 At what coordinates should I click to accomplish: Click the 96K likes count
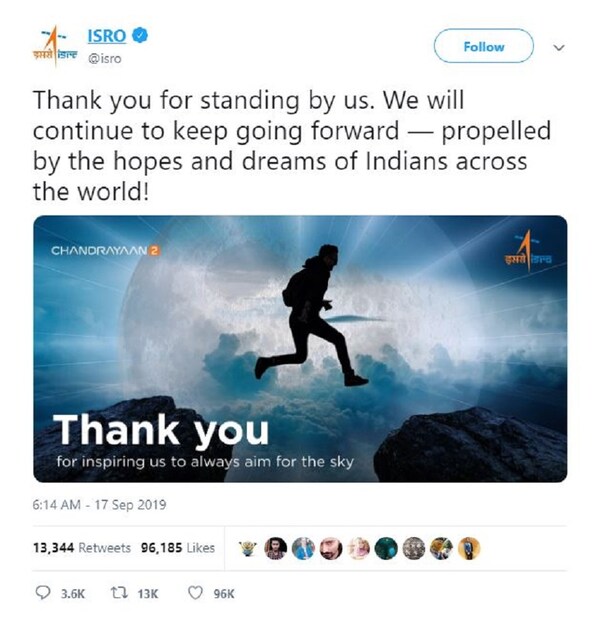(x=224, y=594)
